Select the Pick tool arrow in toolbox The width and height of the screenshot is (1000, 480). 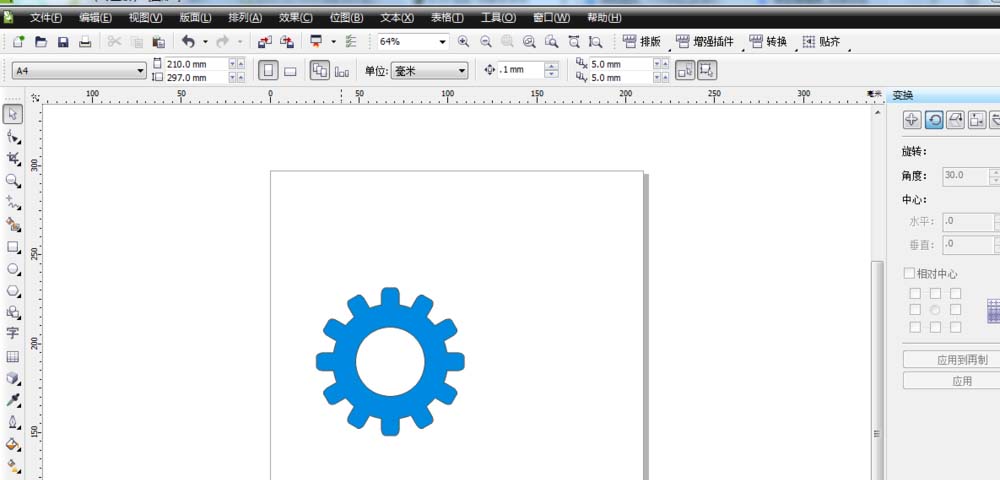pyautogui.click(x=13, y=115)
